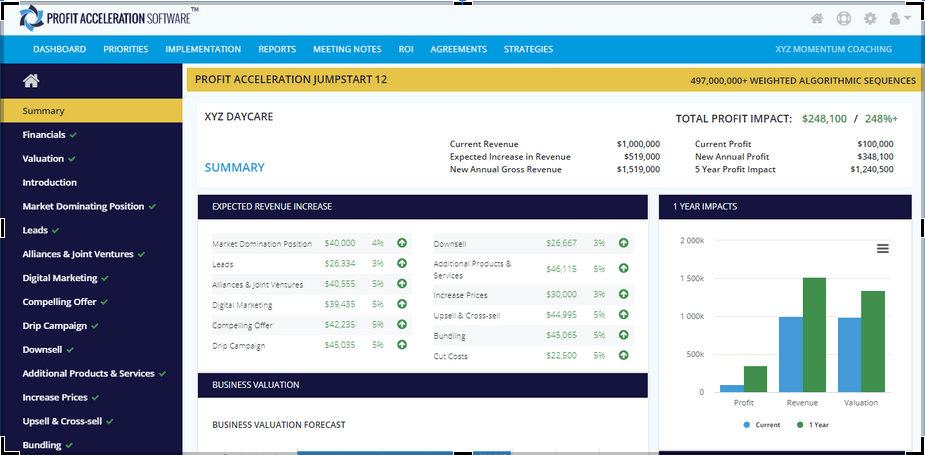
Task: Click the XYZ Momentum Coaching link
Action: pyautogui.click(x=834, y=50)
